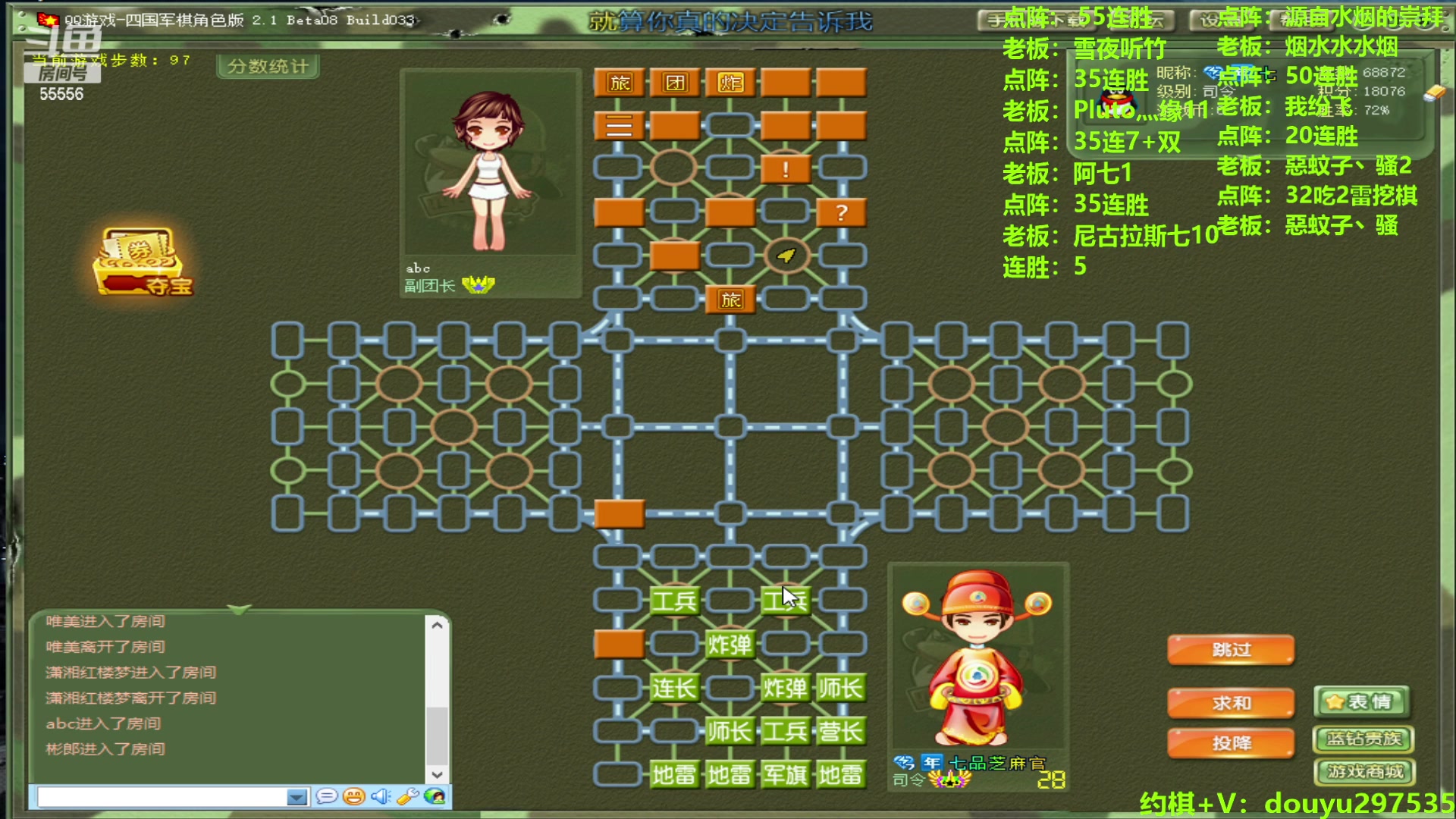Click the chat log scroll-down arrow
The width and height of the screenshot is (1456, 819).
(x=437, y=774)
